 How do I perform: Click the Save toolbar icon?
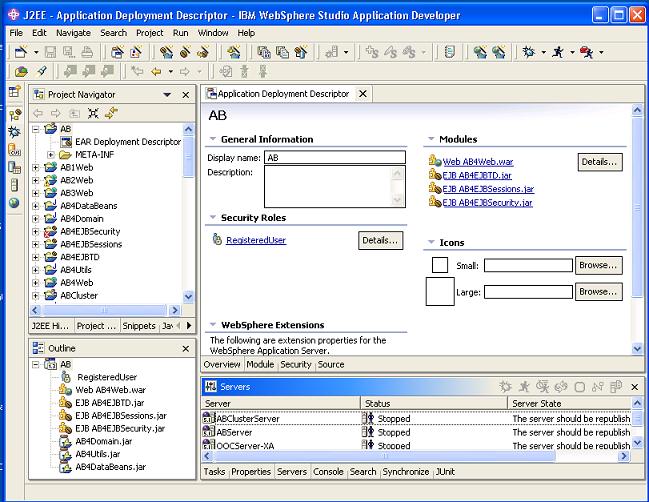click(50, 52)
